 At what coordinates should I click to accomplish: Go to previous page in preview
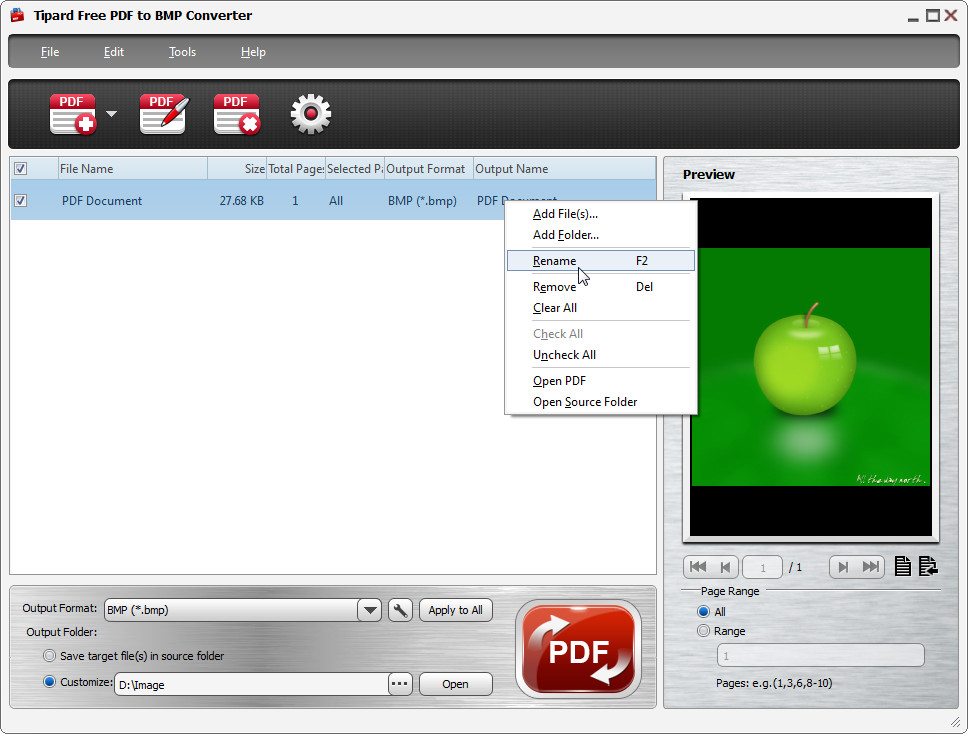pos(725,567)
